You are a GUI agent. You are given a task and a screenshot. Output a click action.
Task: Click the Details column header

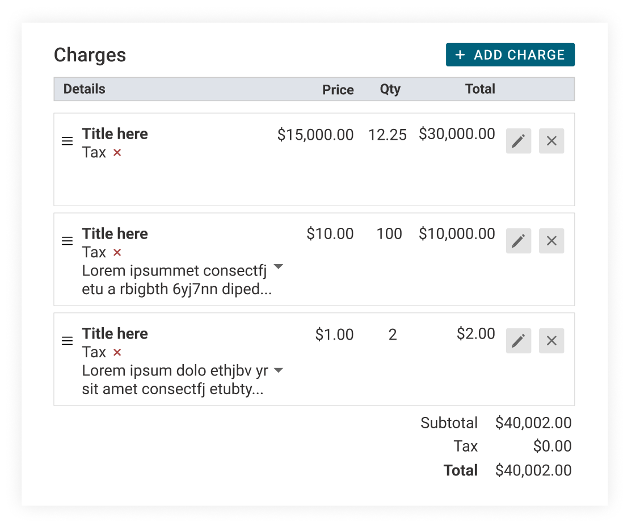click(x=84, y=89)
